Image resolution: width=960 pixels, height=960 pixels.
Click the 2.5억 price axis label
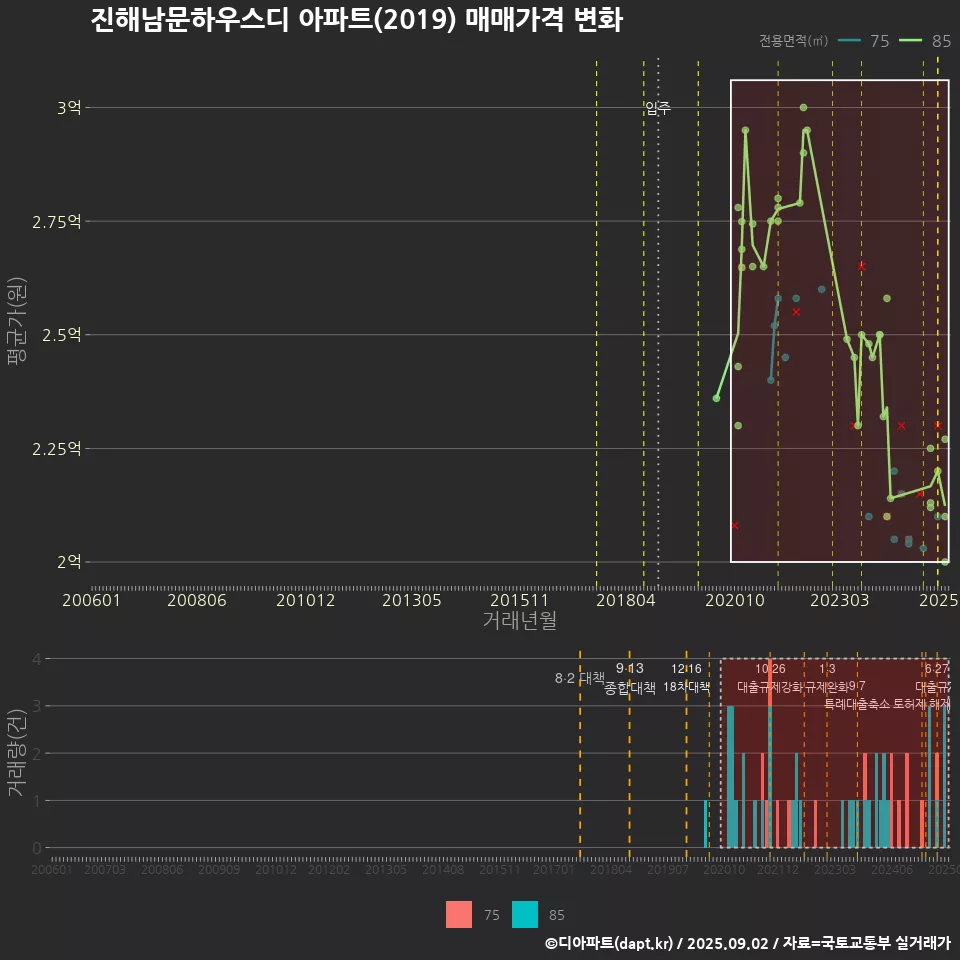(x=62, y=335)
